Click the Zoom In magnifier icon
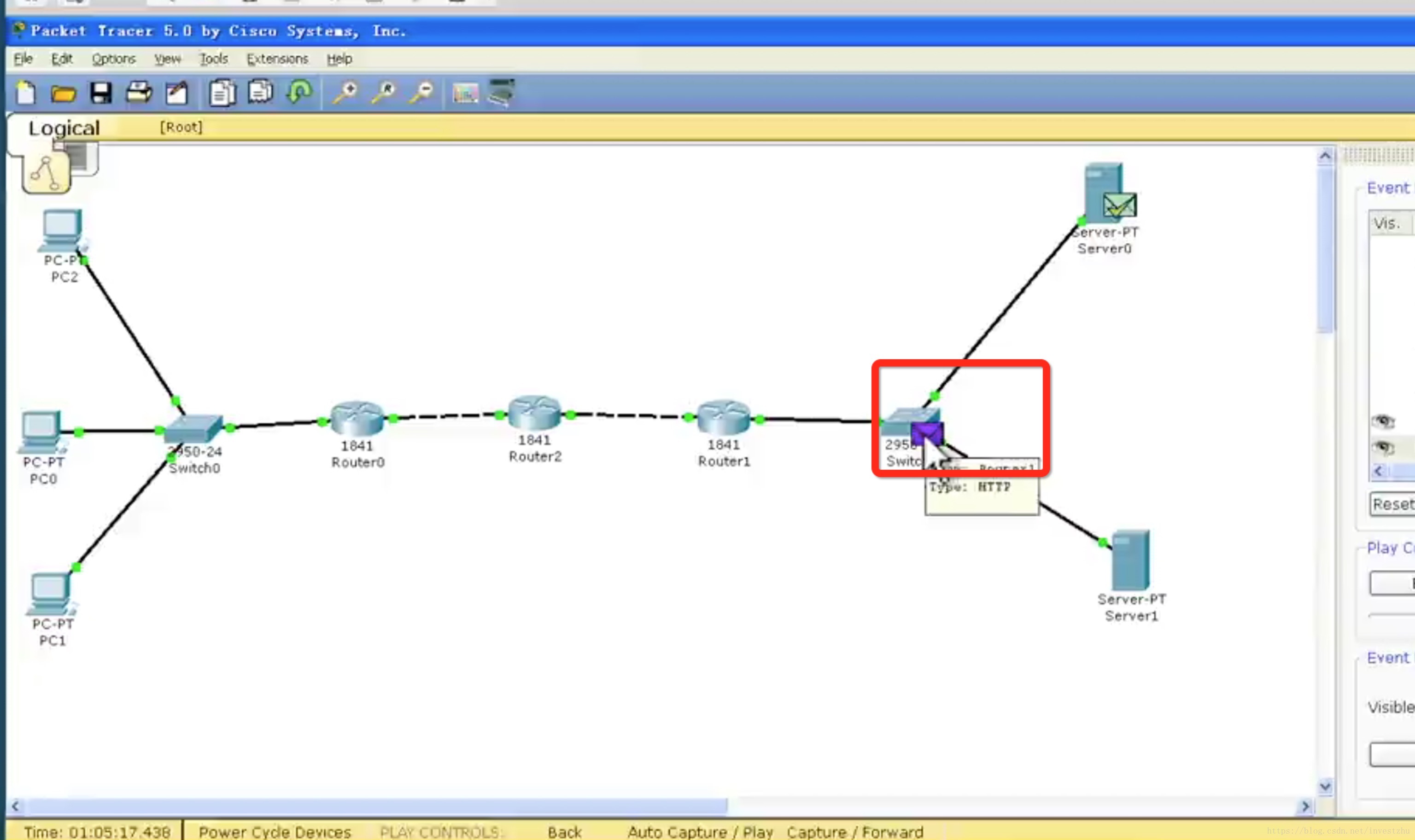This screenshot has width=1415, height=840. (x=345, y=92)
